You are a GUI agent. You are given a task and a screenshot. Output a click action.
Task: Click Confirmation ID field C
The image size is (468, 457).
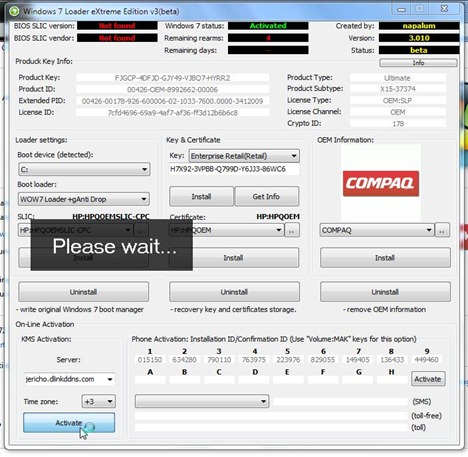219,379
